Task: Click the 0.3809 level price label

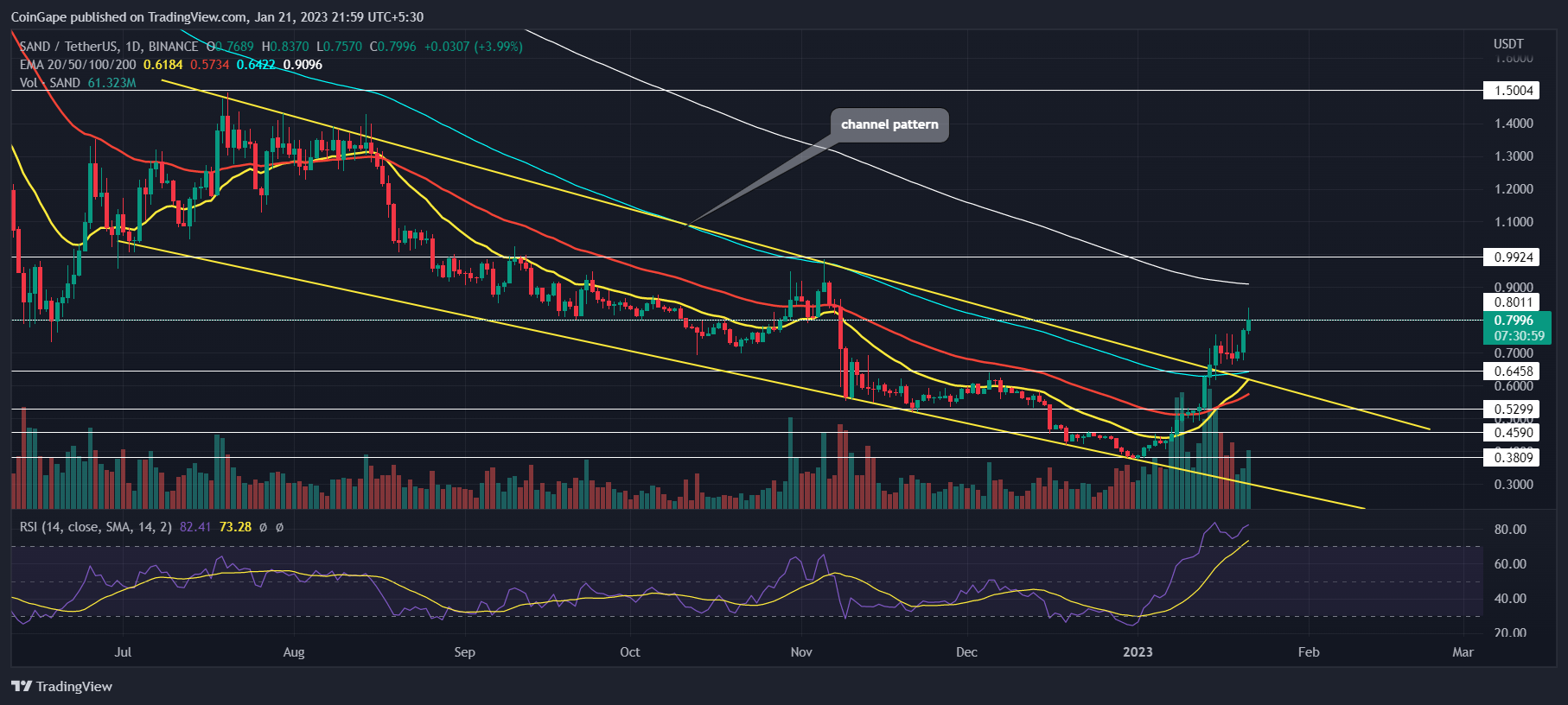Action: (x=1512, y=458)
